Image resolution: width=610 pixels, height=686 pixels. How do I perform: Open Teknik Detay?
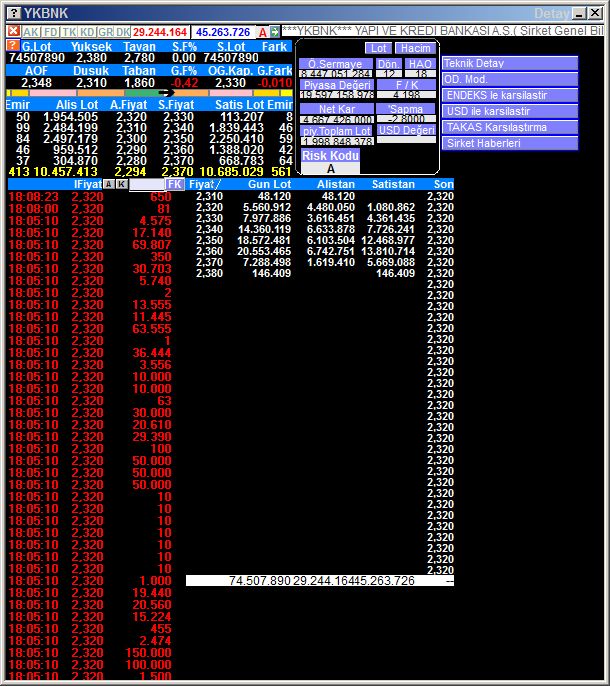510,63
